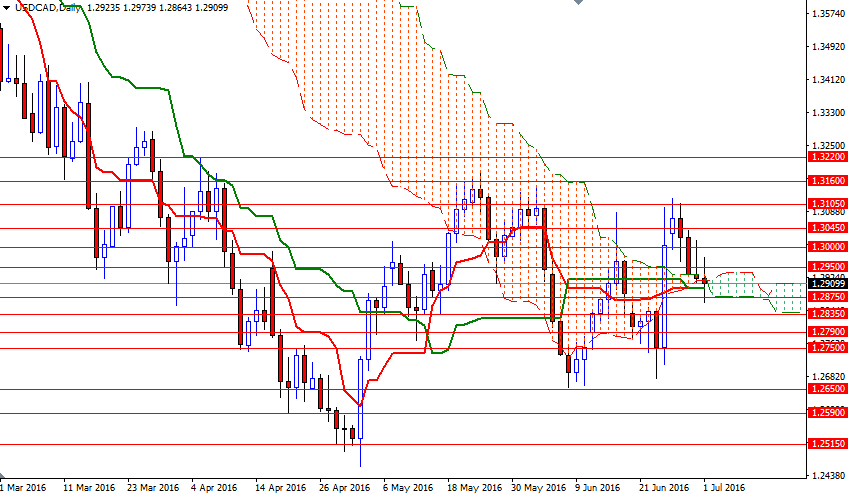The image size is (848, 496).
Task: Click the red 1.25900 level label
Action: pos(826,412)
